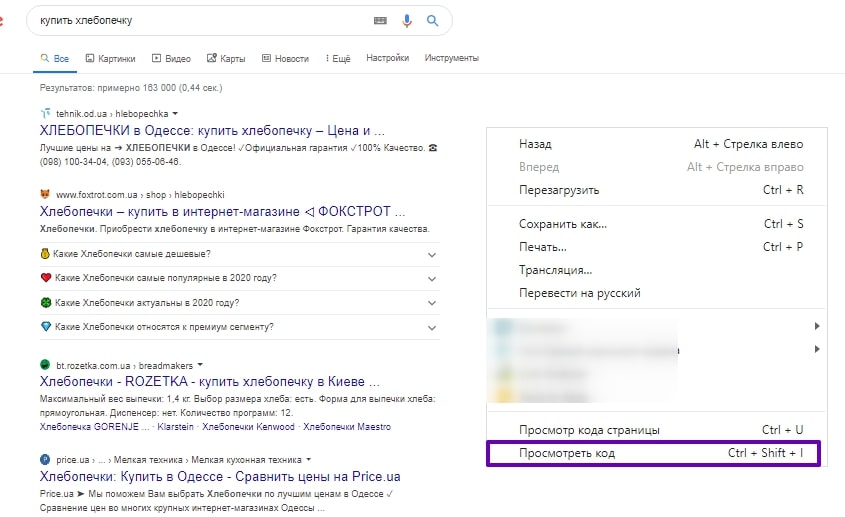Image resolution: width=845 pixels, height=517 pixels.
Task: Open Хлебопечки Maestro sitelink
Action: [x=347, y=426]
